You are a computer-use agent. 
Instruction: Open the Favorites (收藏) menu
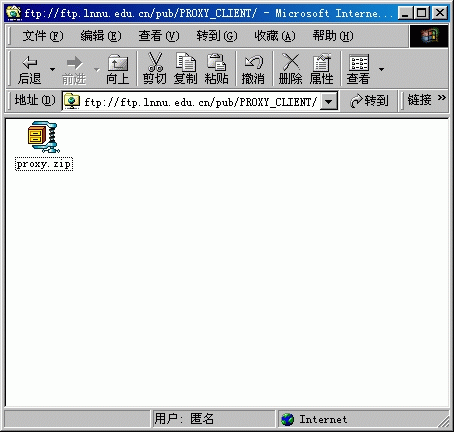275,36
